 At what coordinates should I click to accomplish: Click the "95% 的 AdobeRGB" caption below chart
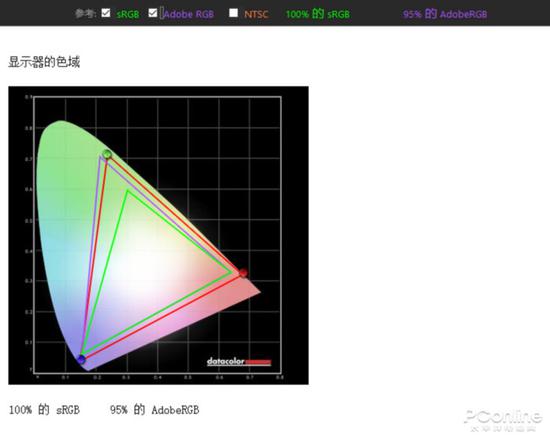pos(154,410)
